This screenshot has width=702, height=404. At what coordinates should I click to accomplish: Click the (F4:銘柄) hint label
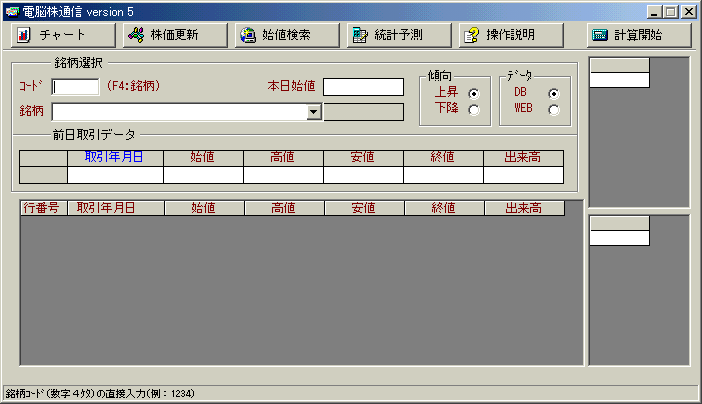[x=133, y=86]
